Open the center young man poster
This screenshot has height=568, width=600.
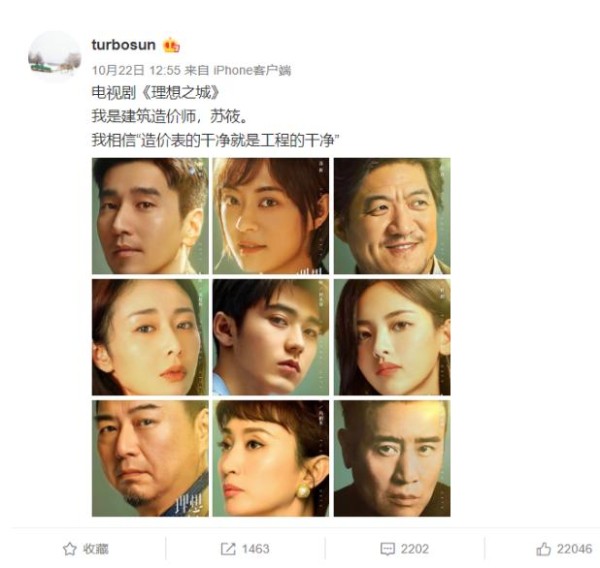(271, 337)
